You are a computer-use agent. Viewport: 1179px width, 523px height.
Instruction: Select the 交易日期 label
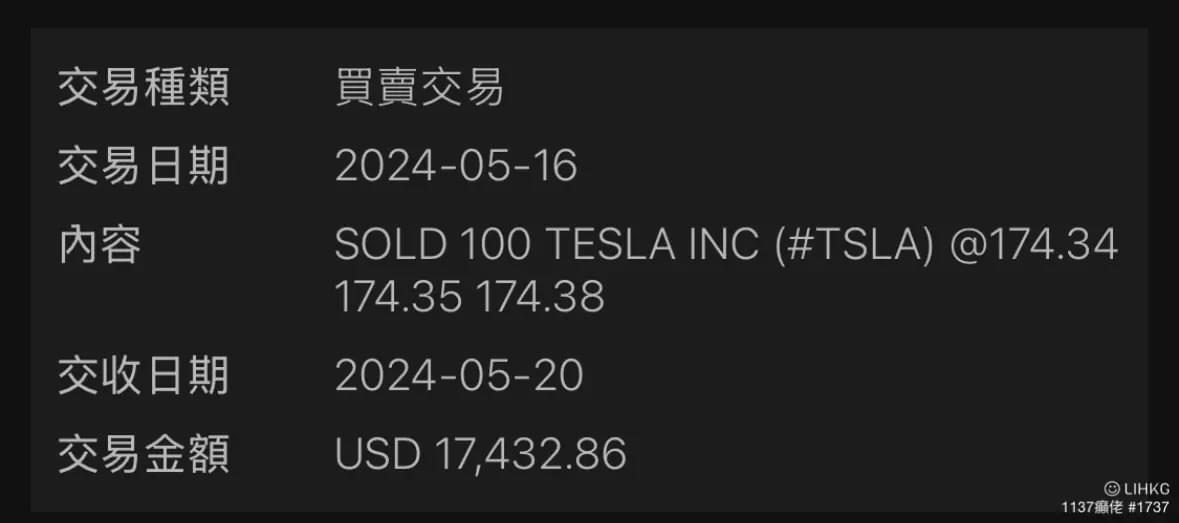(x=143, y=166)
